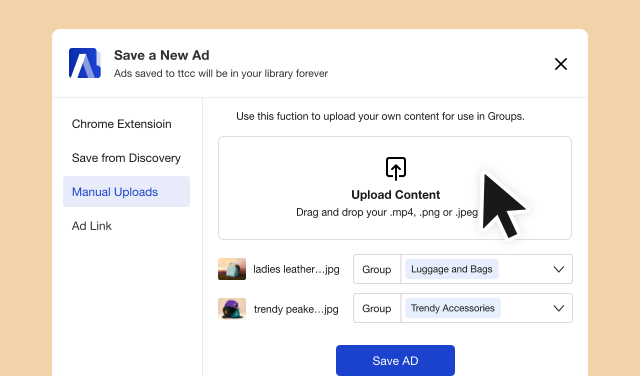Click the blue app logo icon
Screen dimensions: 640x376
point(85,63)
